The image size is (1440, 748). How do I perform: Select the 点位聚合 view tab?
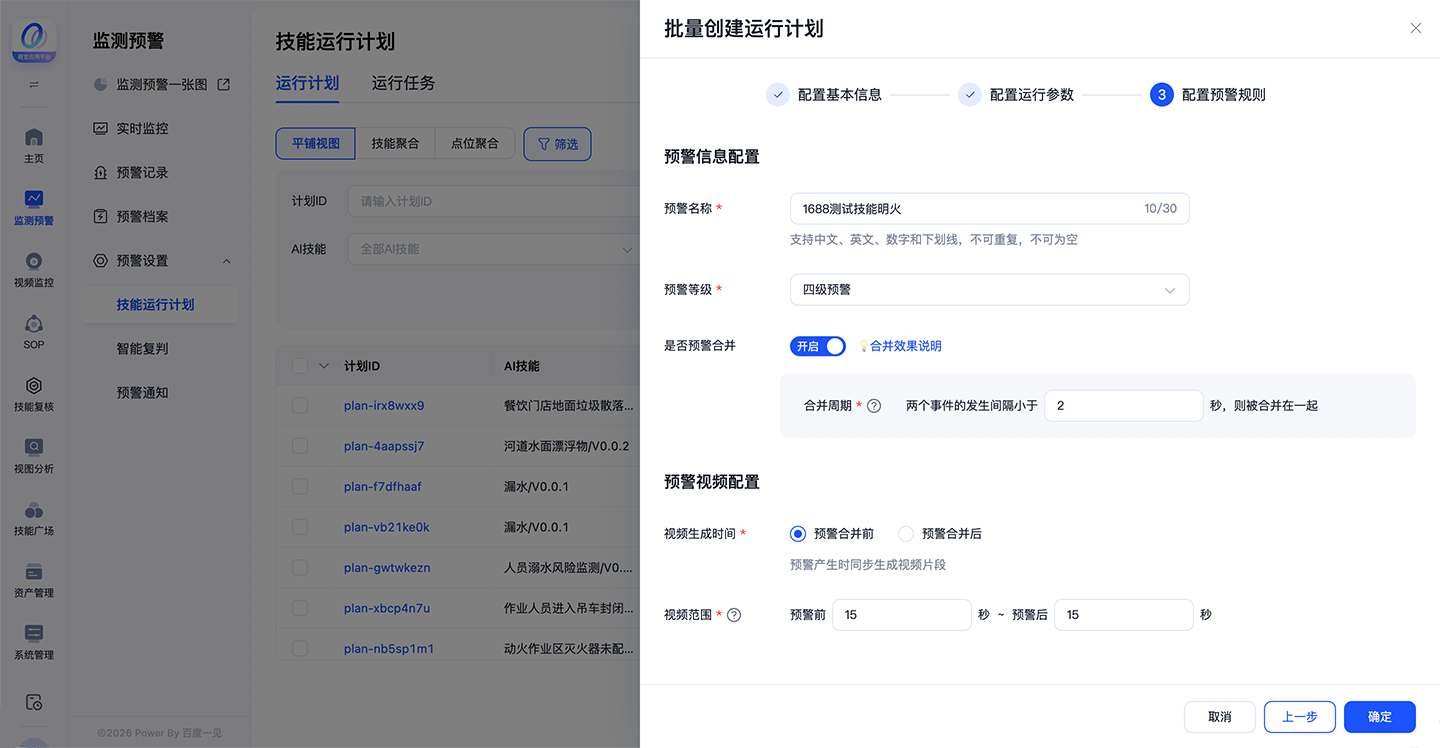coord(475,144)
